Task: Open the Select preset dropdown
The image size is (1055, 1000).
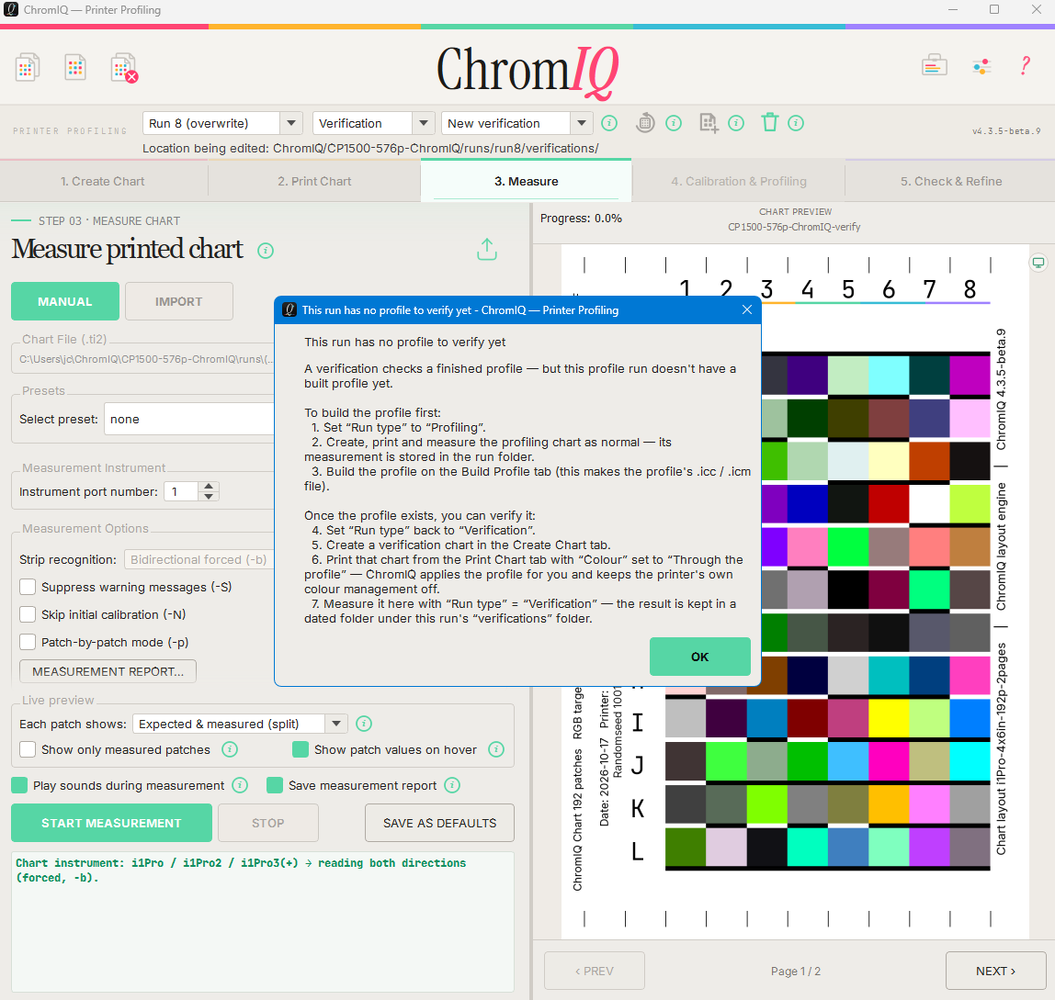Action: (190, 419)
